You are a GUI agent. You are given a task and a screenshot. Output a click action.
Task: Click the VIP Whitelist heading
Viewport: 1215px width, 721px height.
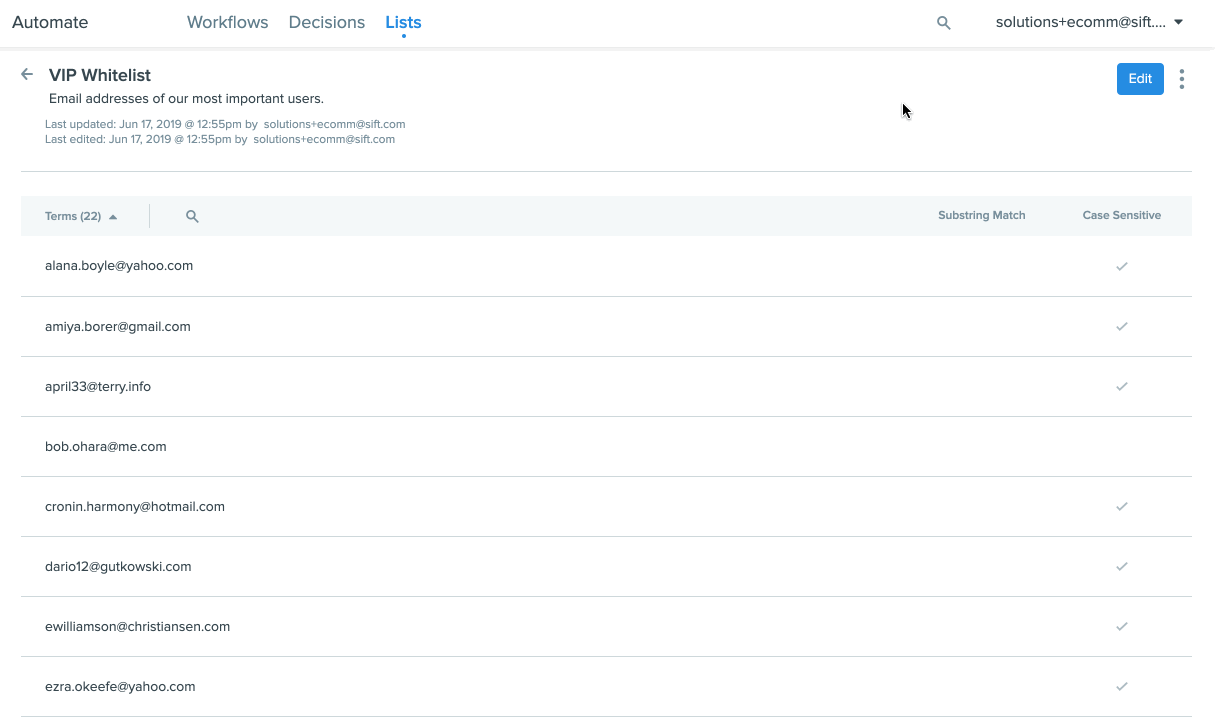[x=100, y=75]
